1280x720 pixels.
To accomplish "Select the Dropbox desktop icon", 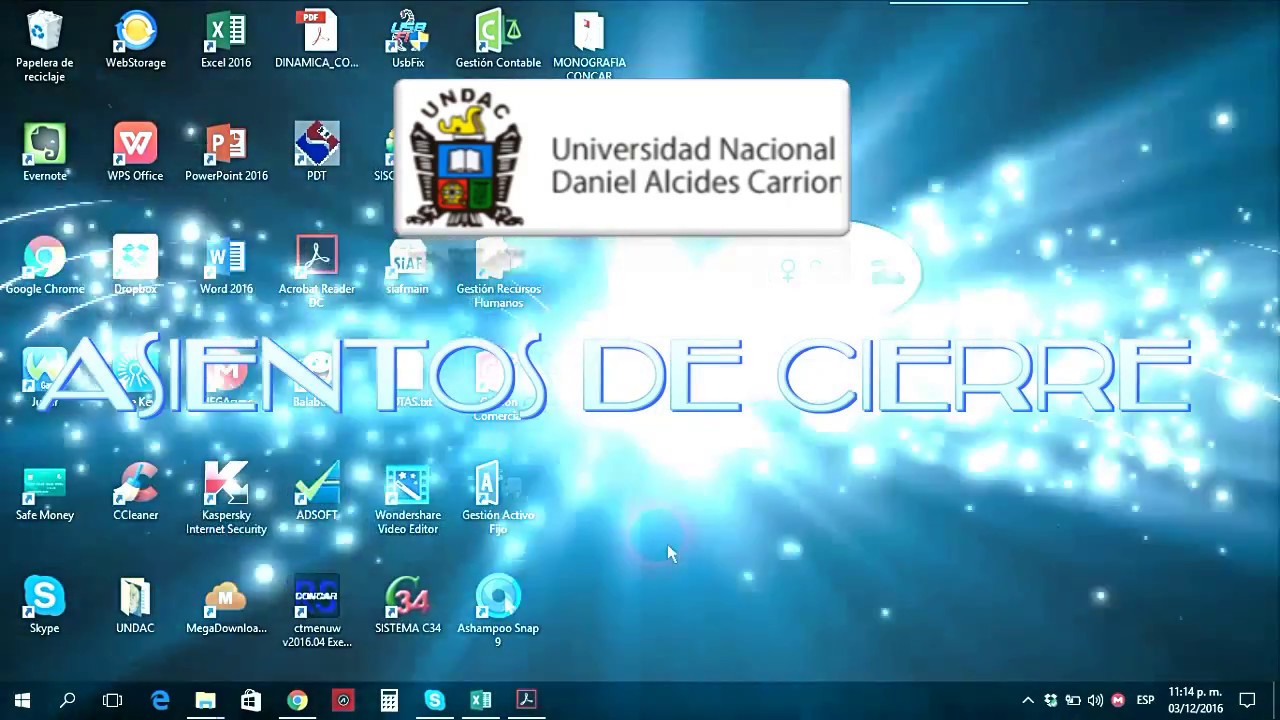I will pos(135,266).
